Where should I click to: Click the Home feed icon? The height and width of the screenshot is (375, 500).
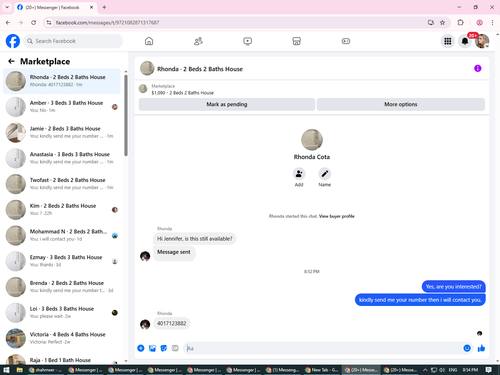(149, 41)
